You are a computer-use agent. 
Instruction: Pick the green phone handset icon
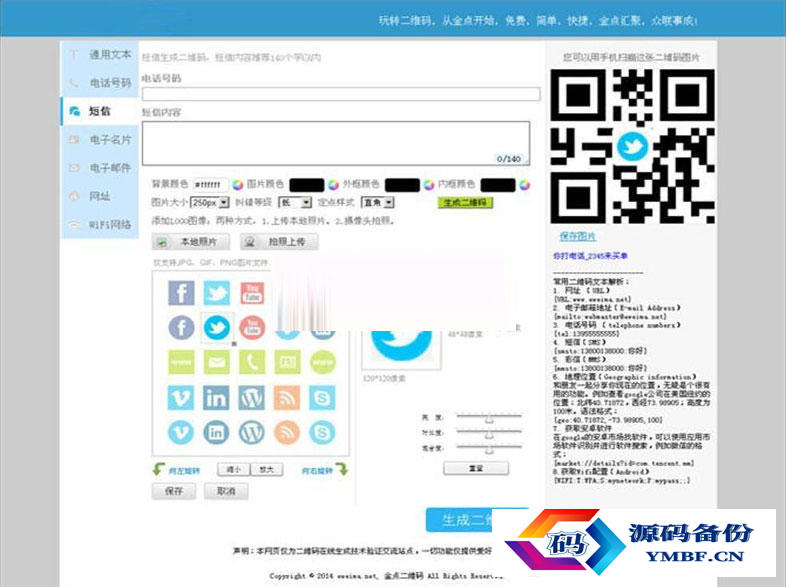252,362
